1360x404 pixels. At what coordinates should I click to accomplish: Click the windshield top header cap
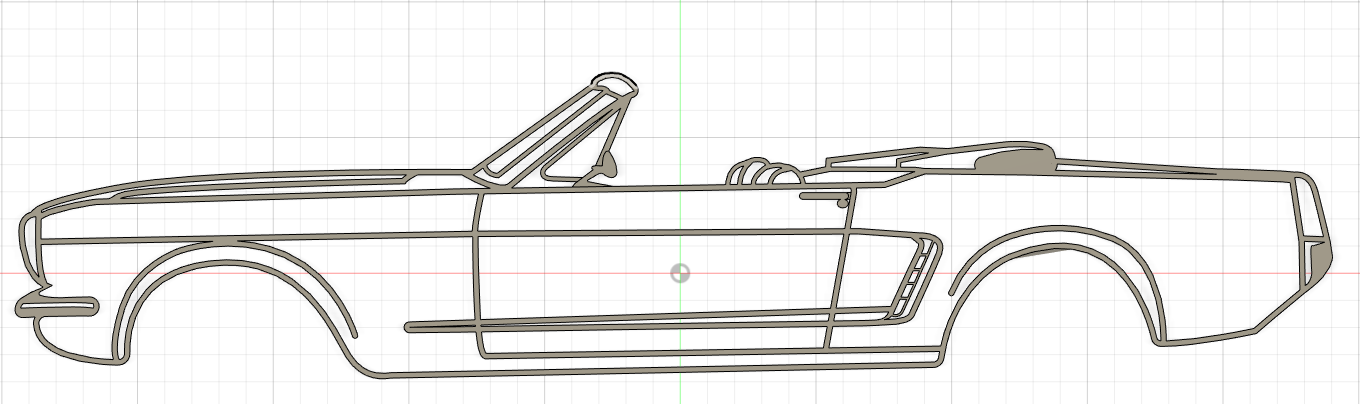tap(614, 81)
